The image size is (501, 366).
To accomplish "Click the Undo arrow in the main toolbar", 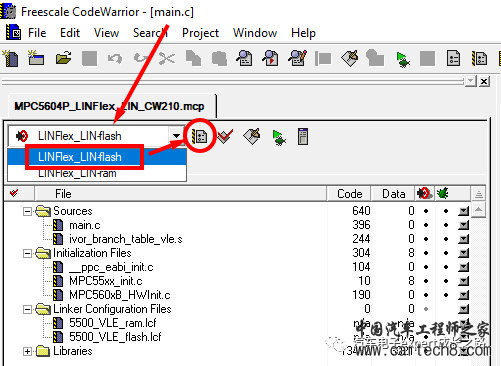I will point(115,59).
